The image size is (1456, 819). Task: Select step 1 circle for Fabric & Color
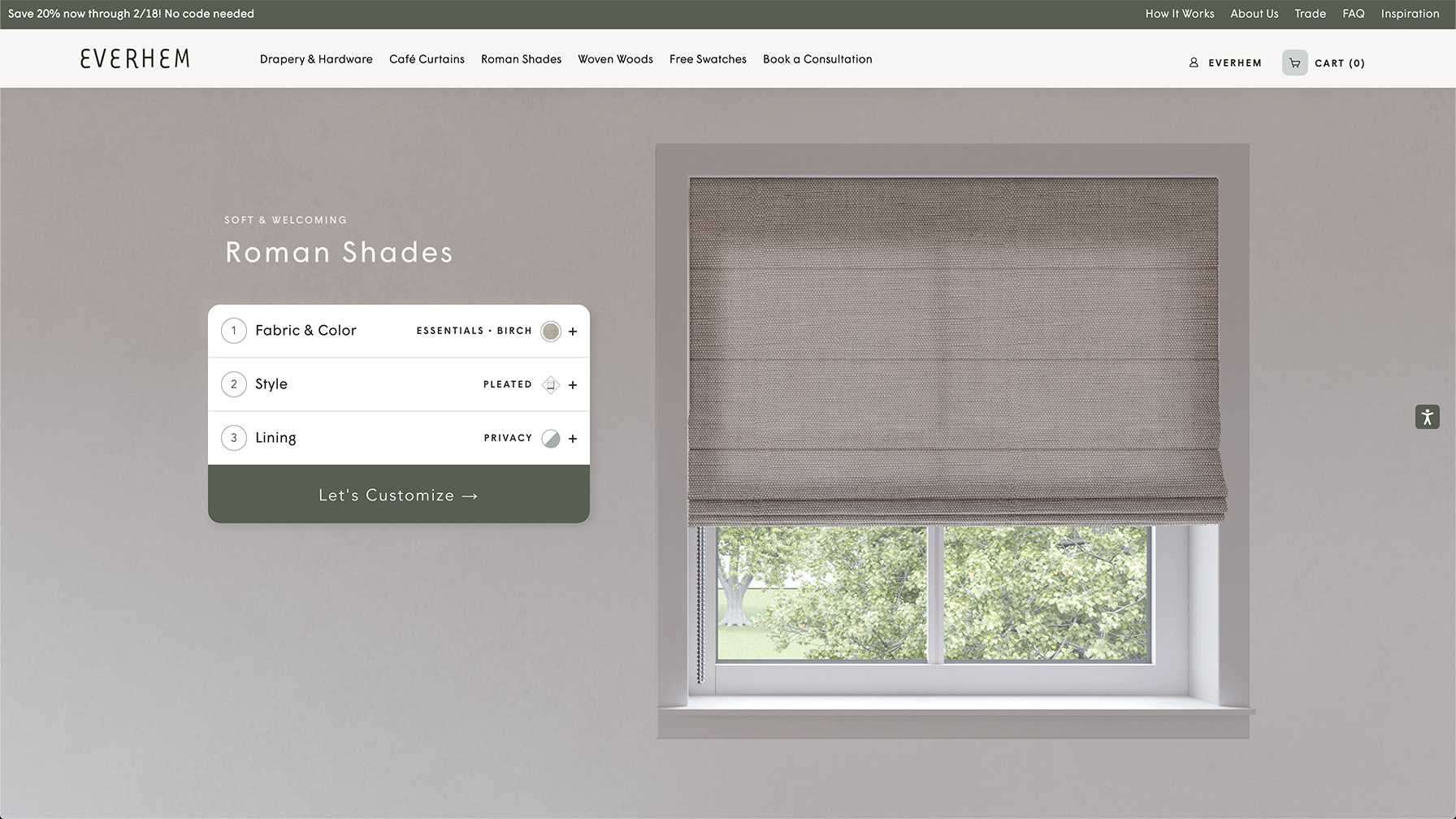234,331
